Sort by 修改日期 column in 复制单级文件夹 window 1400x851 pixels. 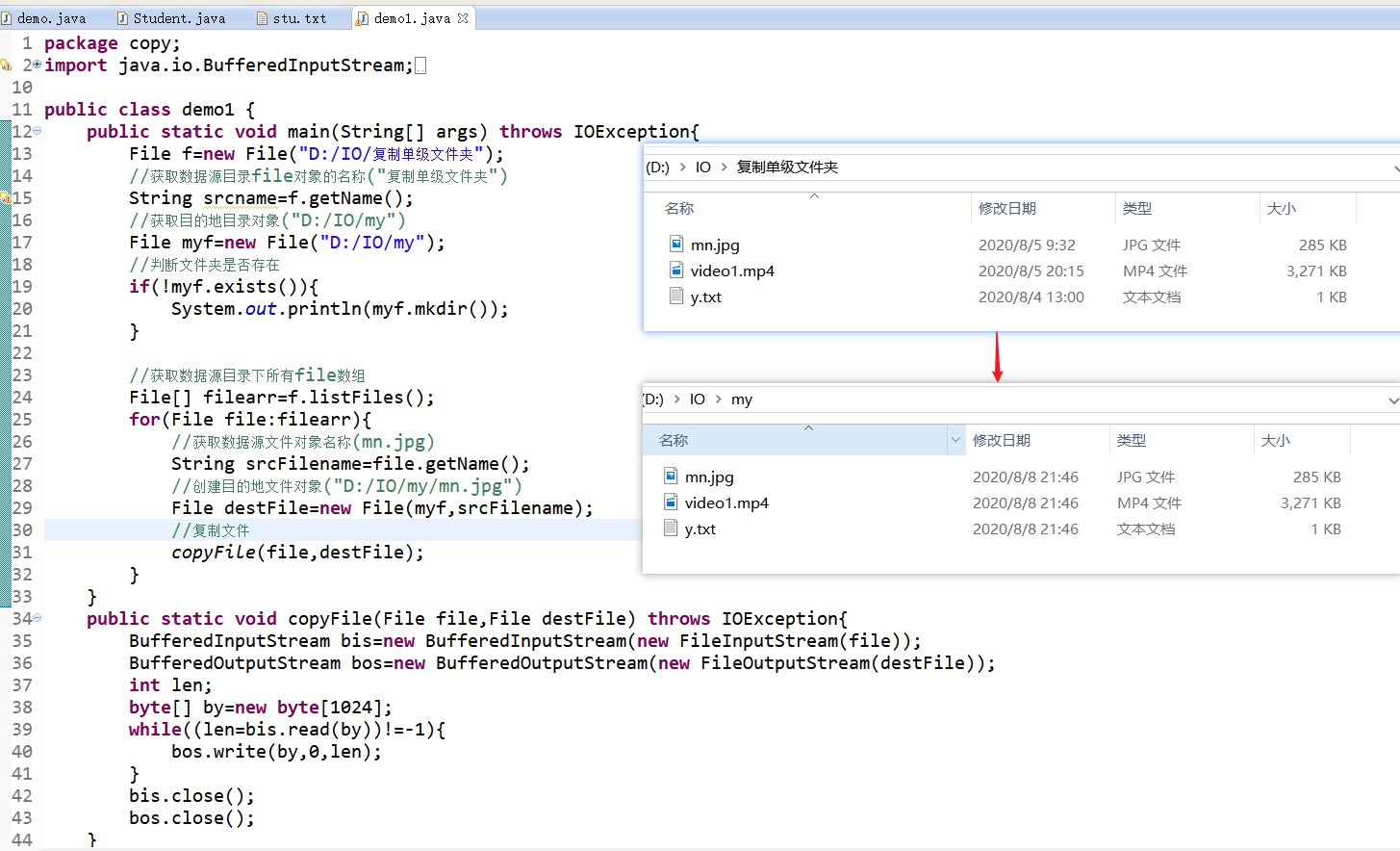coord(1007,208)
